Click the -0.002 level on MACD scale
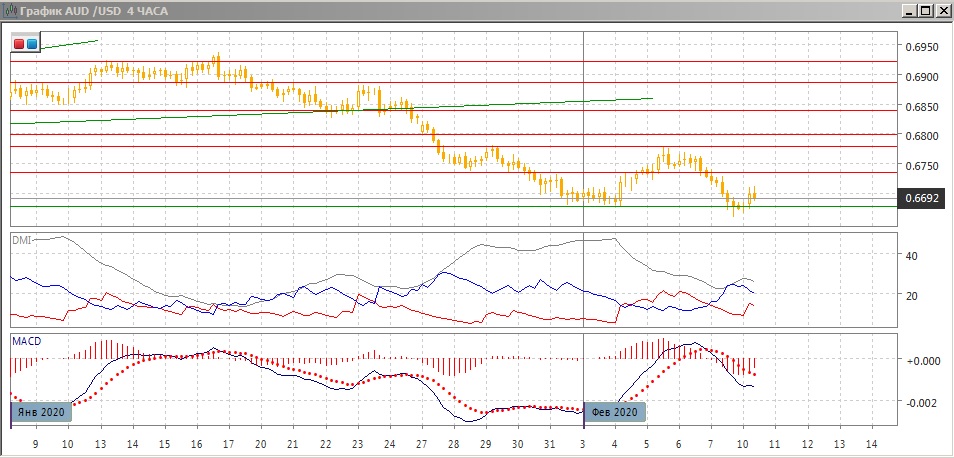The height and width of the screenshot is (458, 954). [x=919, y=402]
